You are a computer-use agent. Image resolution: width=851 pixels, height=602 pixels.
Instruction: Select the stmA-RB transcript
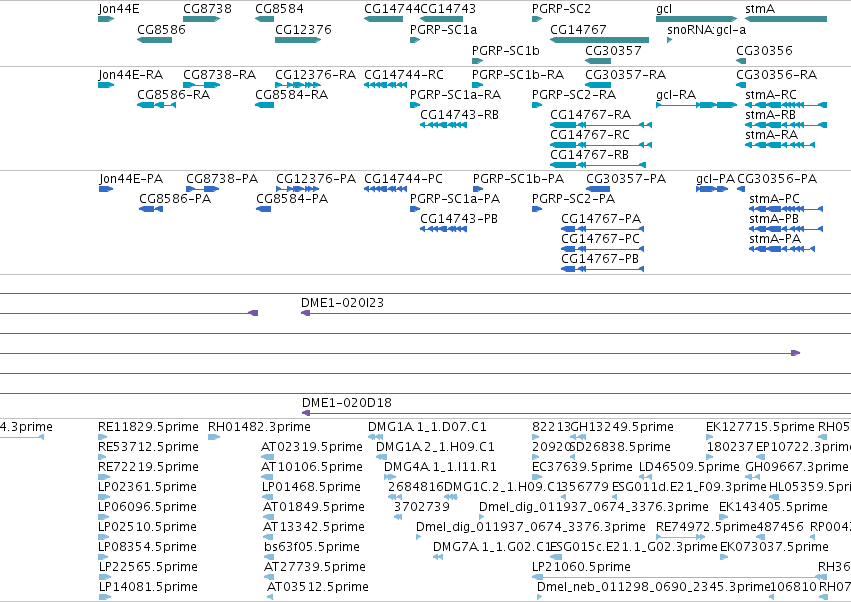coord(786,125)
